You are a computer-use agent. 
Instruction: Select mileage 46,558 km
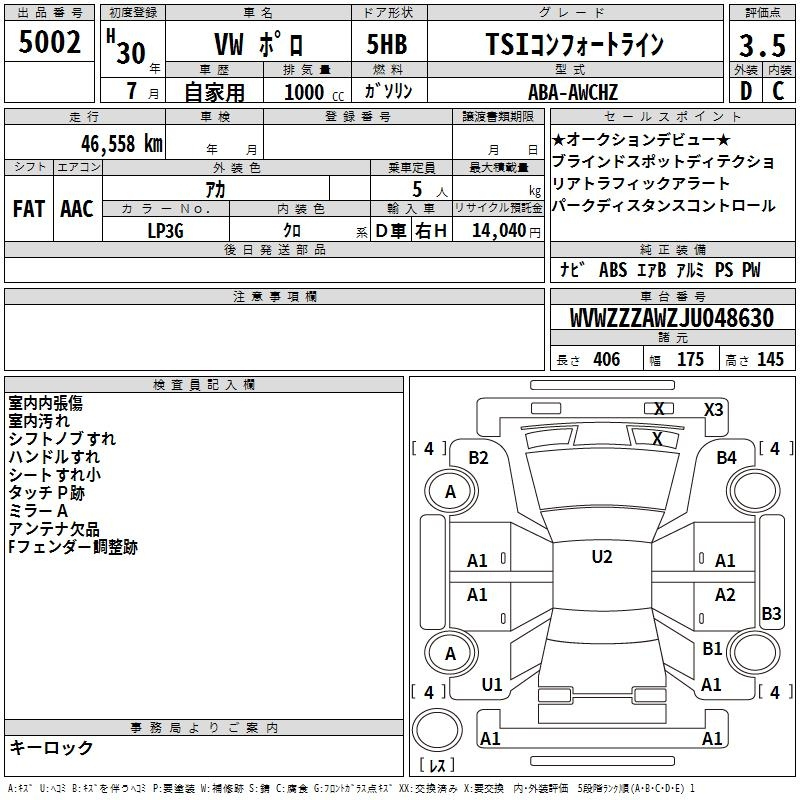point(122,144)
